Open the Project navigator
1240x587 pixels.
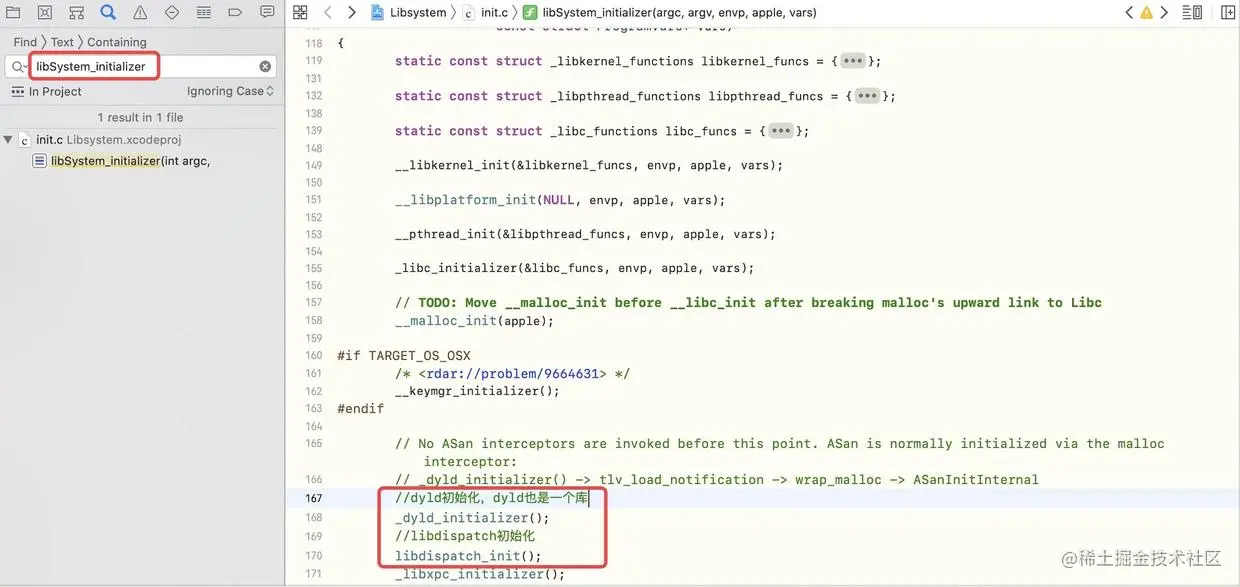tap(13, 12)
